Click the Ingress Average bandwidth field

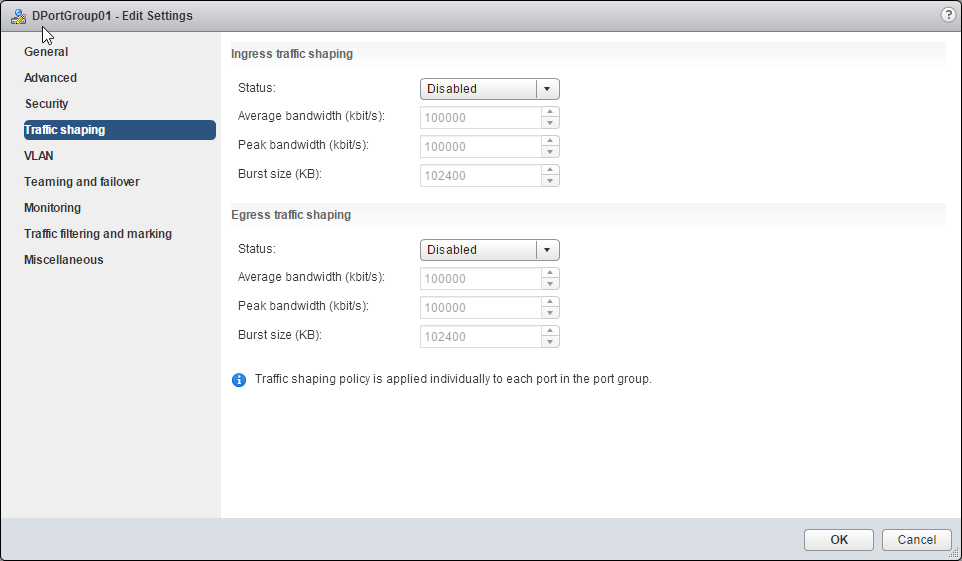(x=480, y=118)
